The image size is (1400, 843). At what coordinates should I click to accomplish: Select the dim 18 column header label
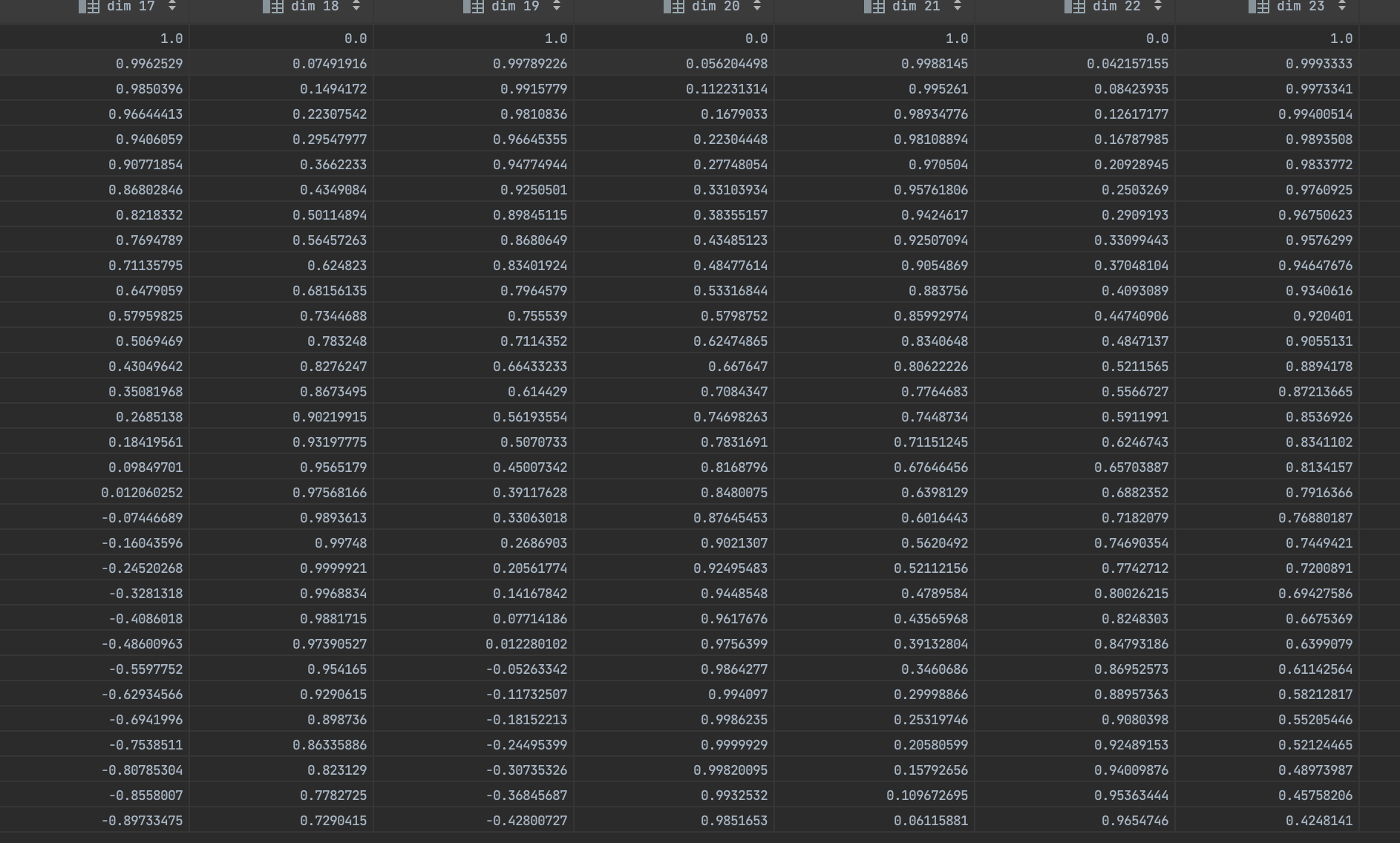315,7
